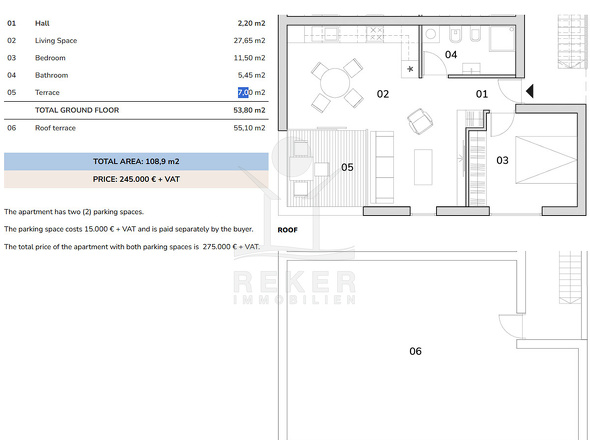Select the Roof terrace 55,10 m2 value
This screenshot has width=590, height=440.
coord(249,128)
